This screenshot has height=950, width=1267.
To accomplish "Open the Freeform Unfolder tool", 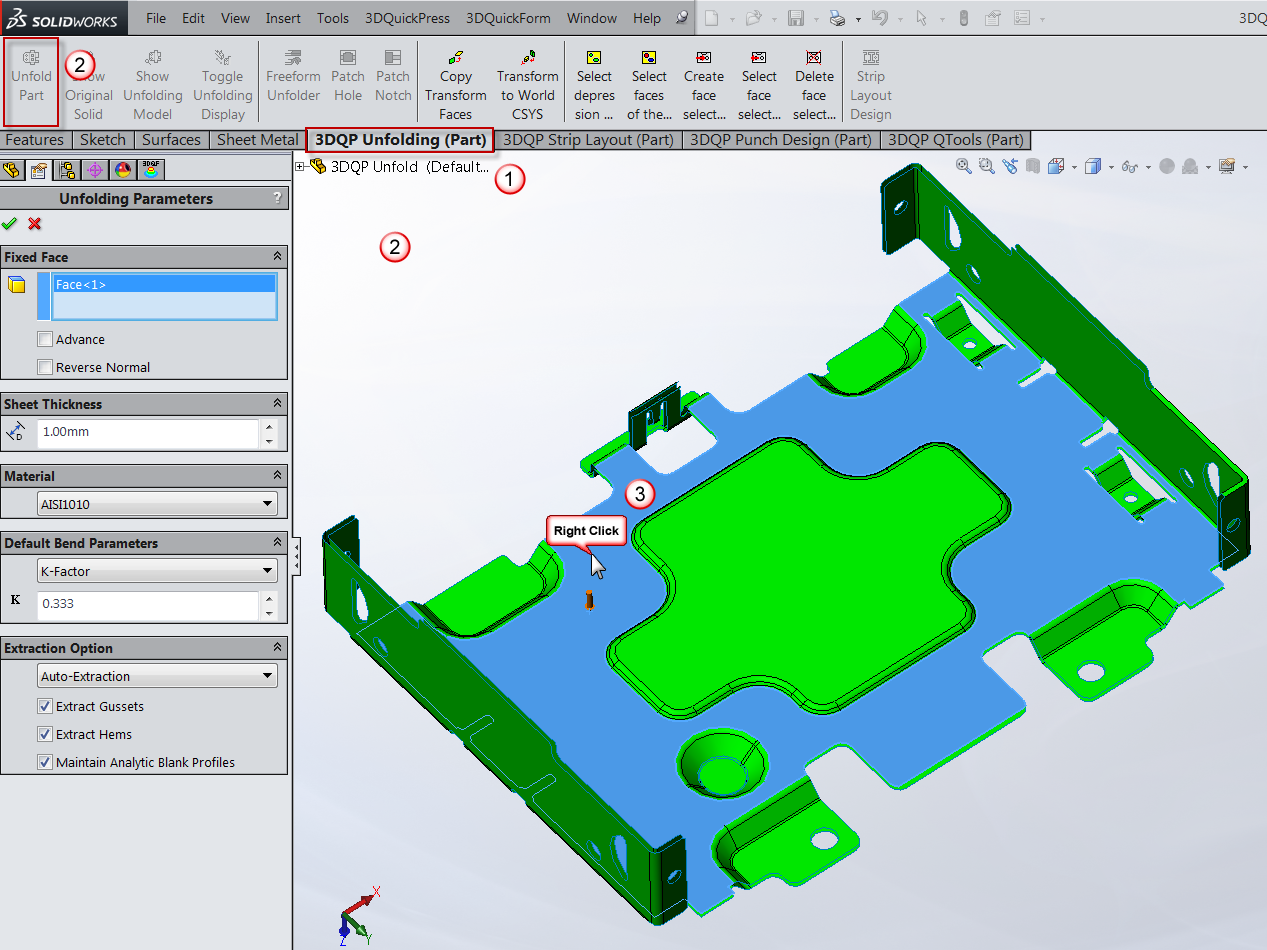I will pos(293,77).
